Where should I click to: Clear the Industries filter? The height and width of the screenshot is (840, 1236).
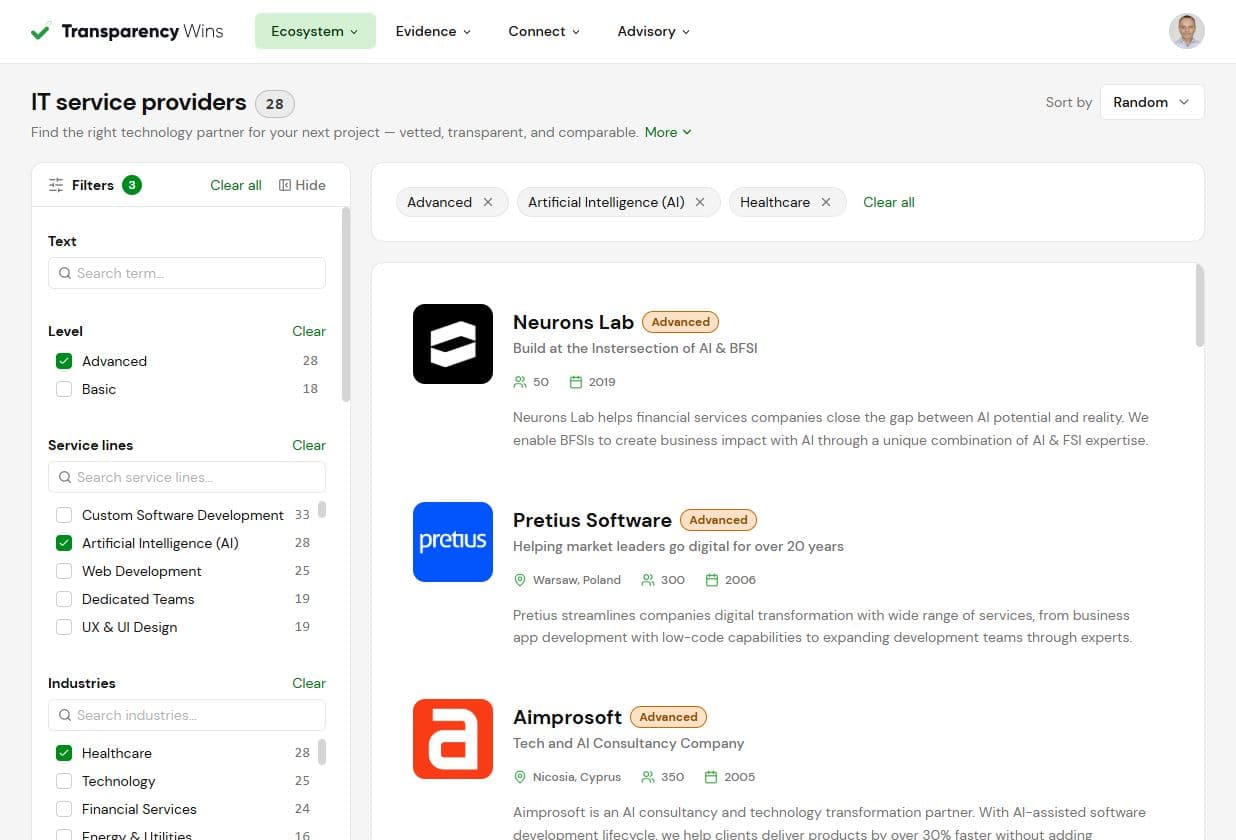[x=309, y=683]
